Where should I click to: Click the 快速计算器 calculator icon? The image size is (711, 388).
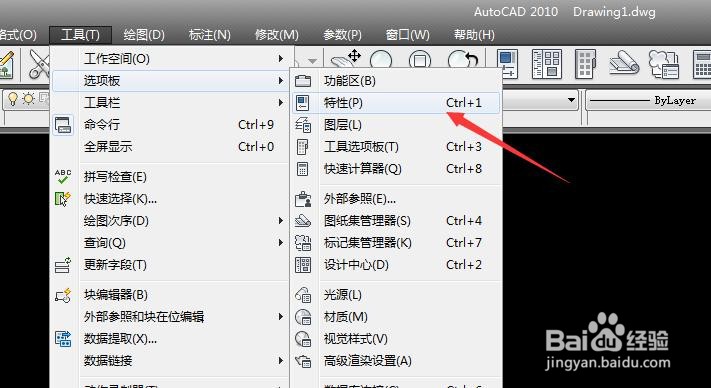click(x=302, y=169)
